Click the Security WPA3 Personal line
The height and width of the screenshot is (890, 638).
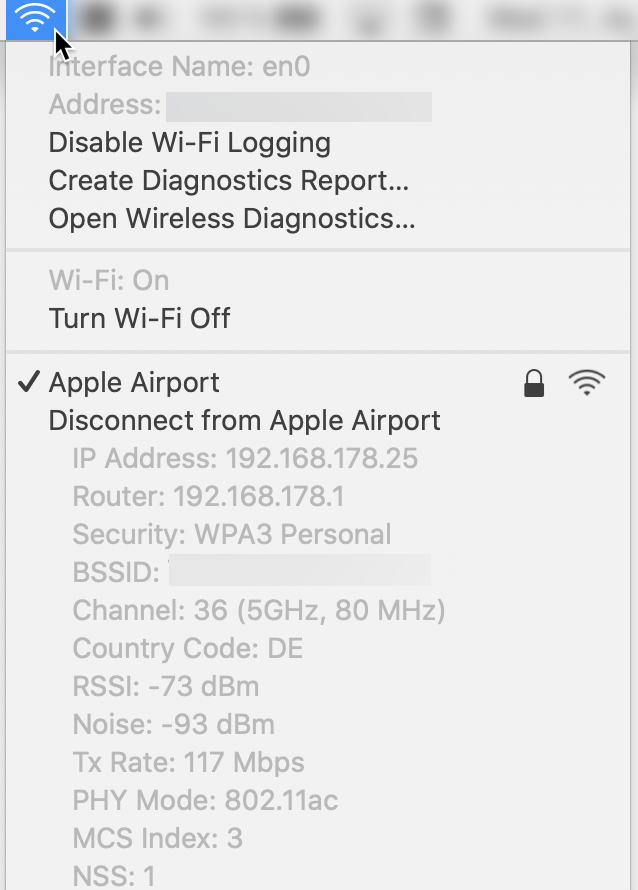230,534
